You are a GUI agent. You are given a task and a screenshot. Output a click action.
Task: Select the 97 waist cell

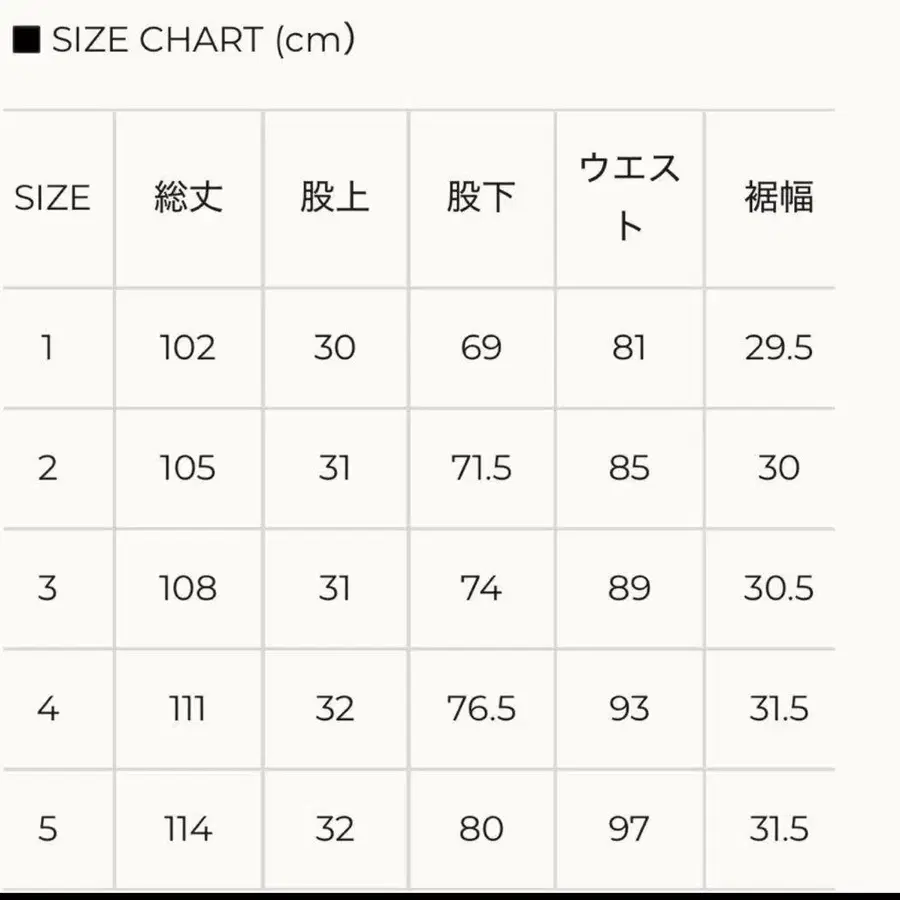click(x=629, y=829)
